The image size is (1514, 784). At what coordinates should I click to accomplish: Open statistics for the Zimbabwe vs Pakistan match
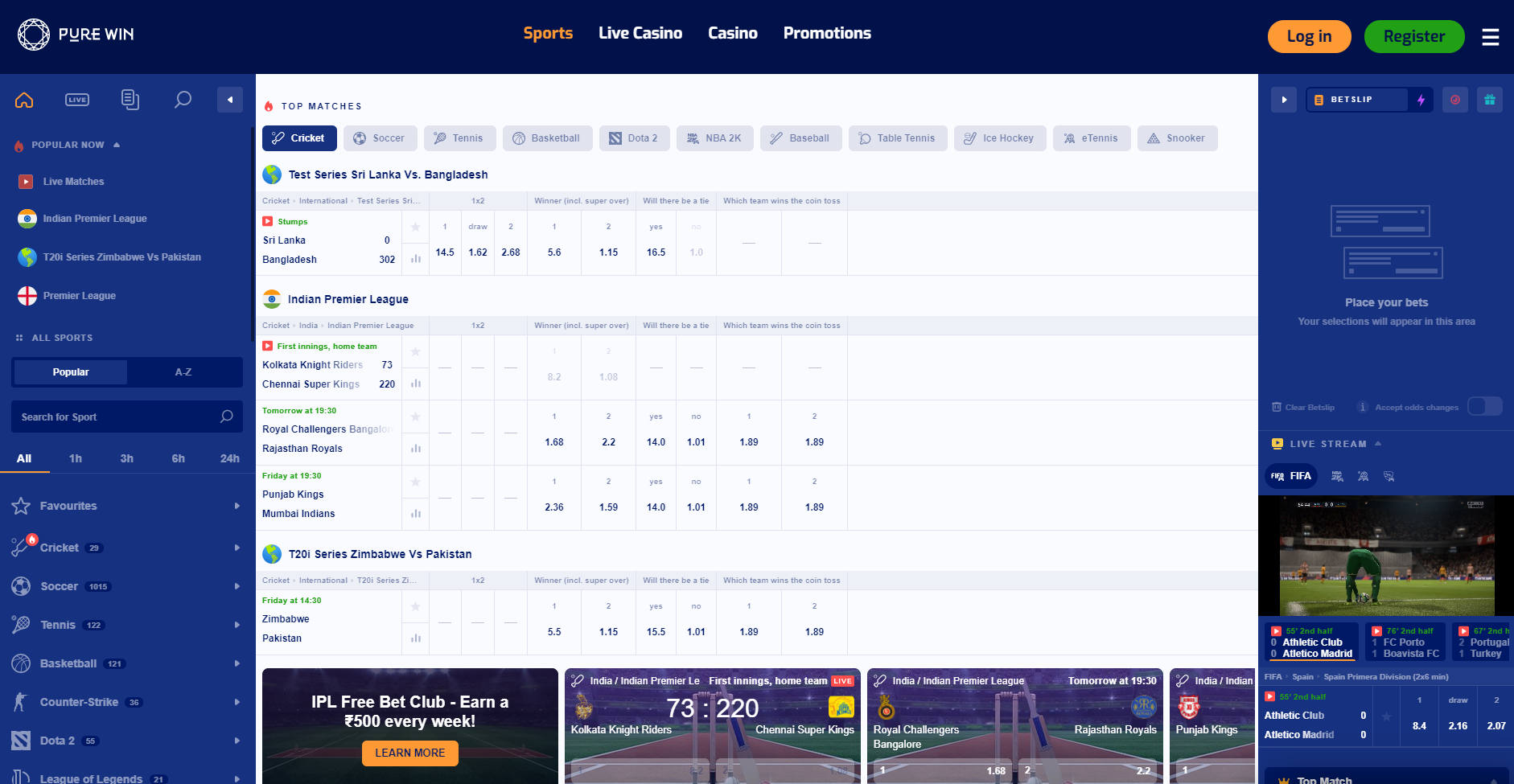[x=416, y=638]
